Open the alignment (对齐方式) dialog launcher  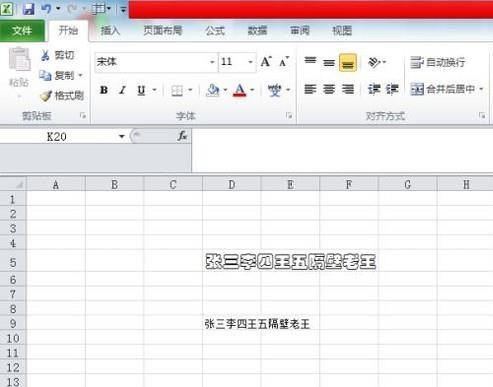click(482, 115)
